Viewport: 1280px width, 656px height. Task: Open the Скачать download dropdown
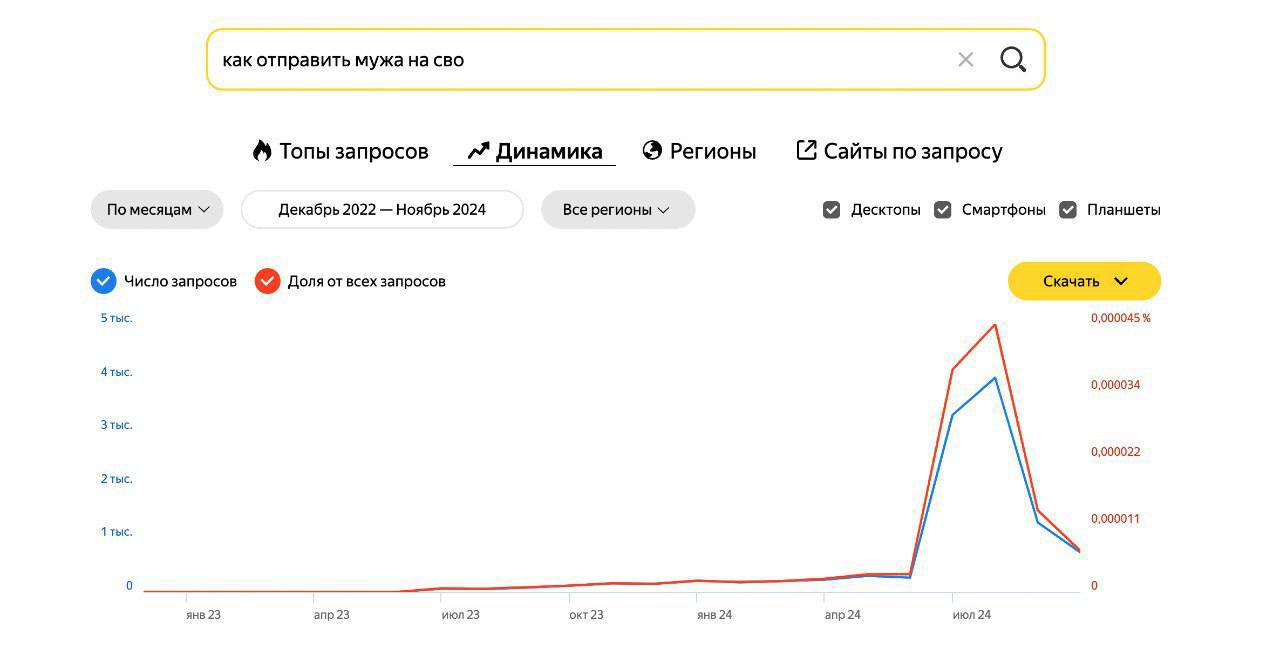(x=1084, y=281)
